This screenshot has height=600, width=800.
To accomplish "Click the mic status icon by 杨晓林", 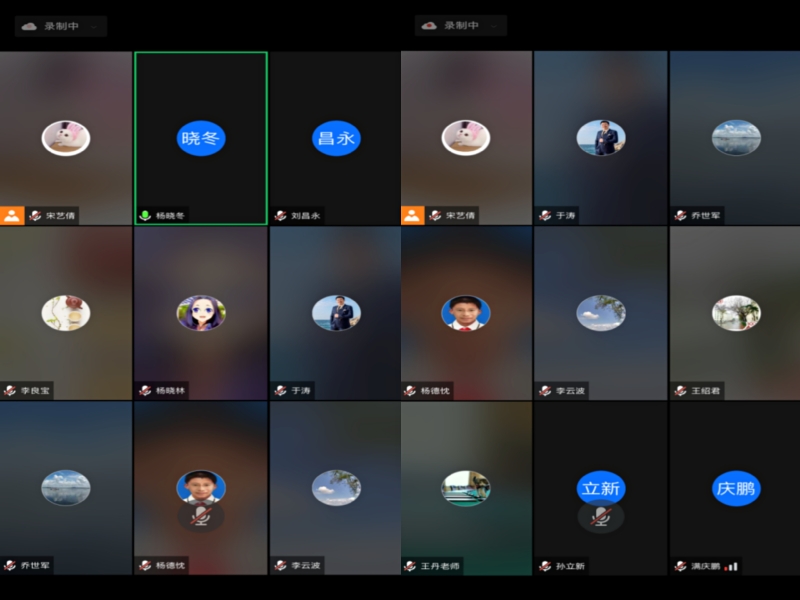I will click(145, 390).
